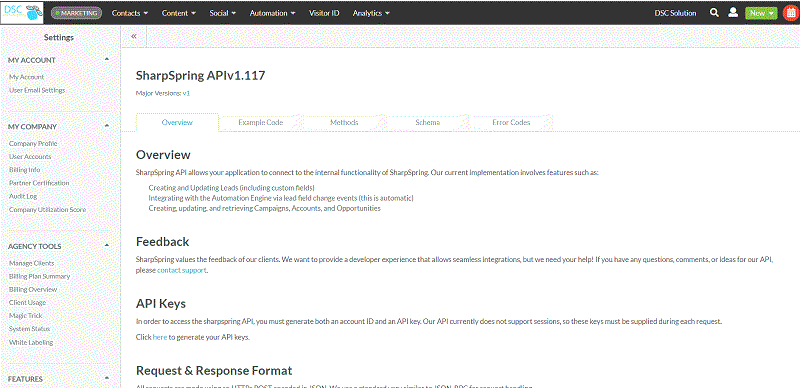Viewport: 800px width, 388px height.
Task: Open Client Usage page
Action: [28, 303]
